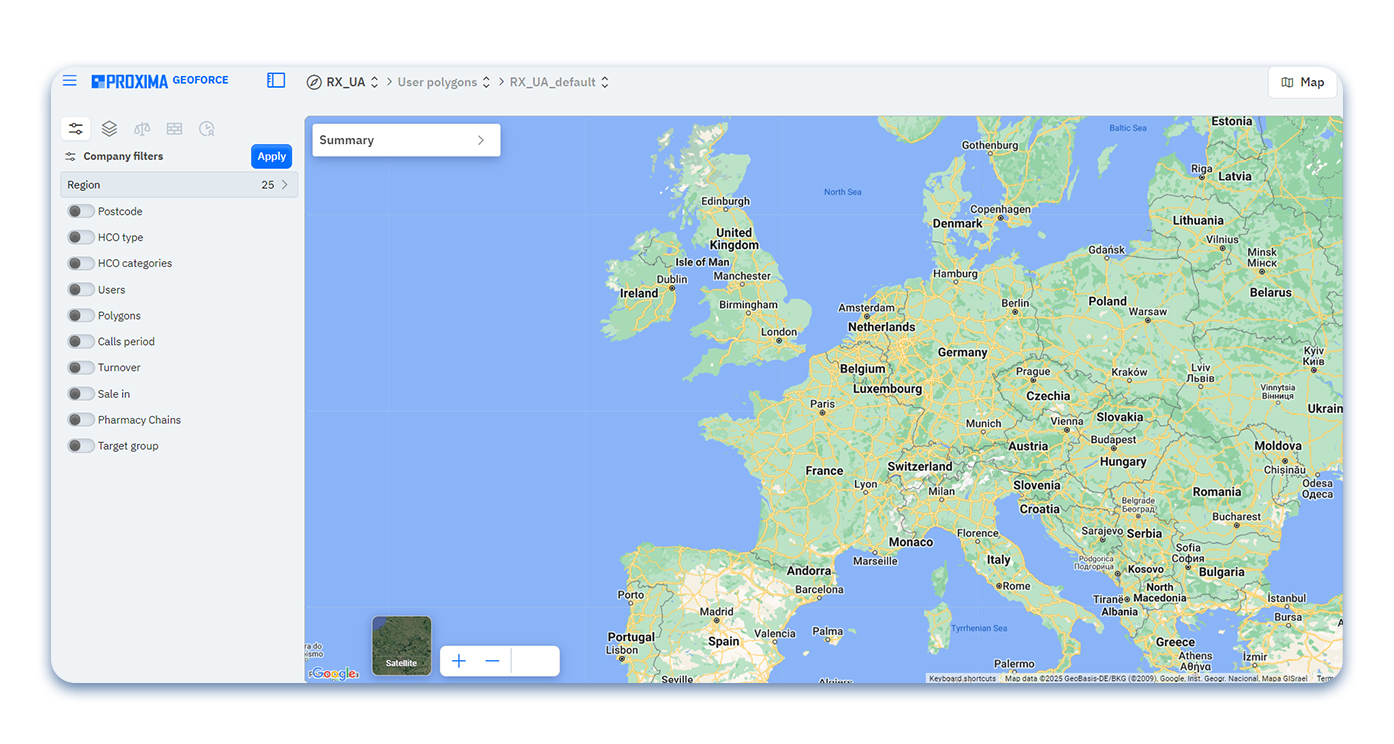Click the Company filters heading
1394x744 pixels.
(123, 156)
